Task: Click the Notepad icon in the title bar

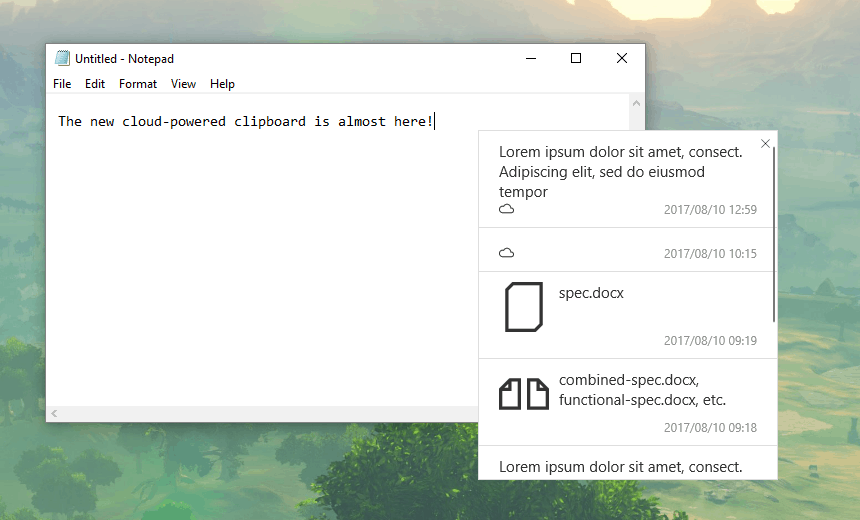Action: (62, 59)
